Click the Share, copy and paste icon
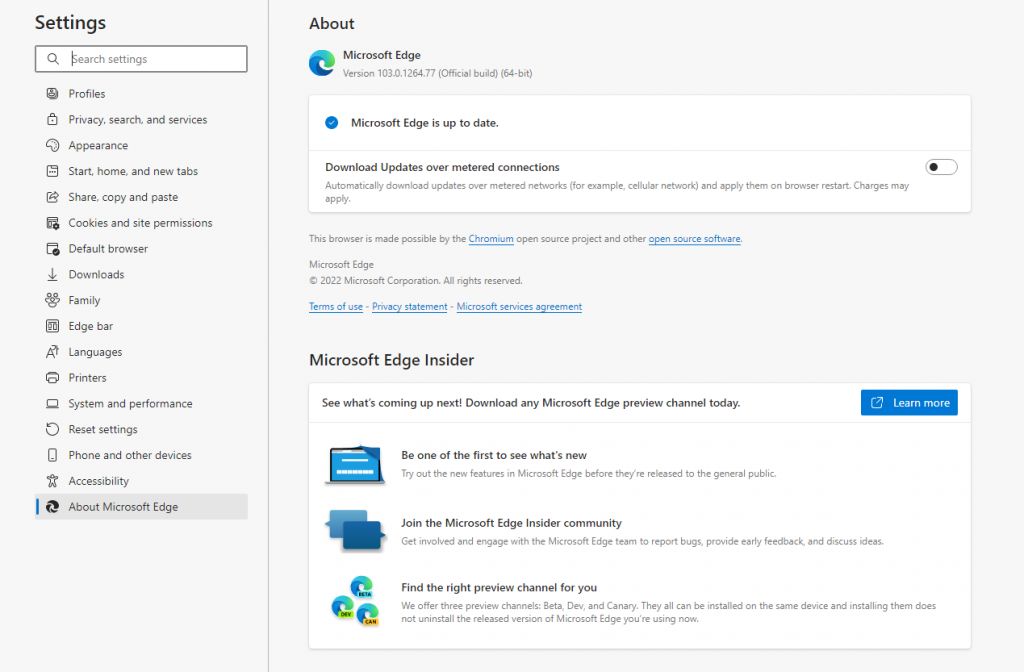 point(52,197)
